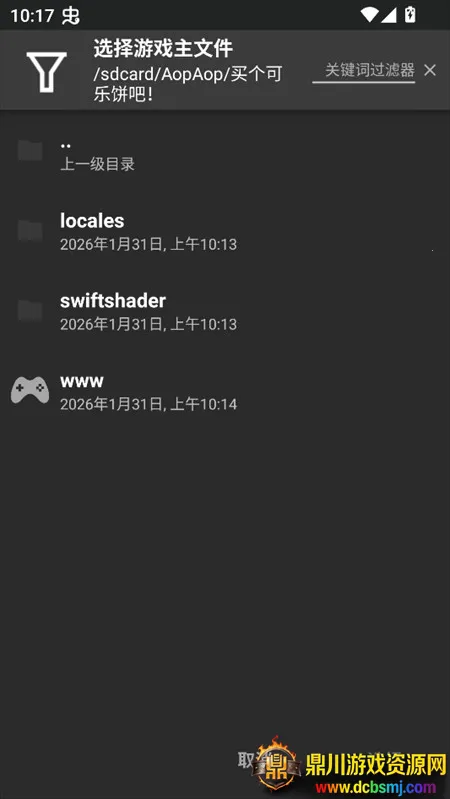Tap the 选择游戏主文件 title
Image resolution: width=450 pixels, height=799 pixels.
coord(163,48)
